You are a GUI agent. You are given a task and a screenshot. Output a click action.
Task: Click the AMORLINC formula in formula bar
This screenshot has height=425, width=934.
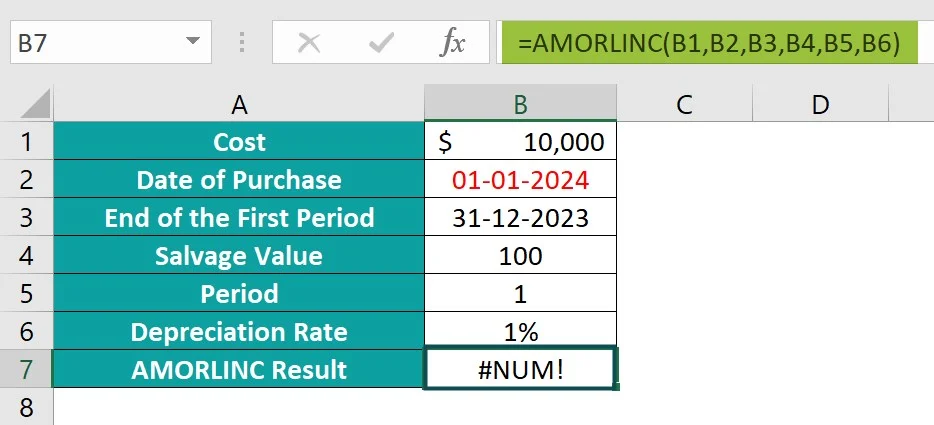pos(709,43)
